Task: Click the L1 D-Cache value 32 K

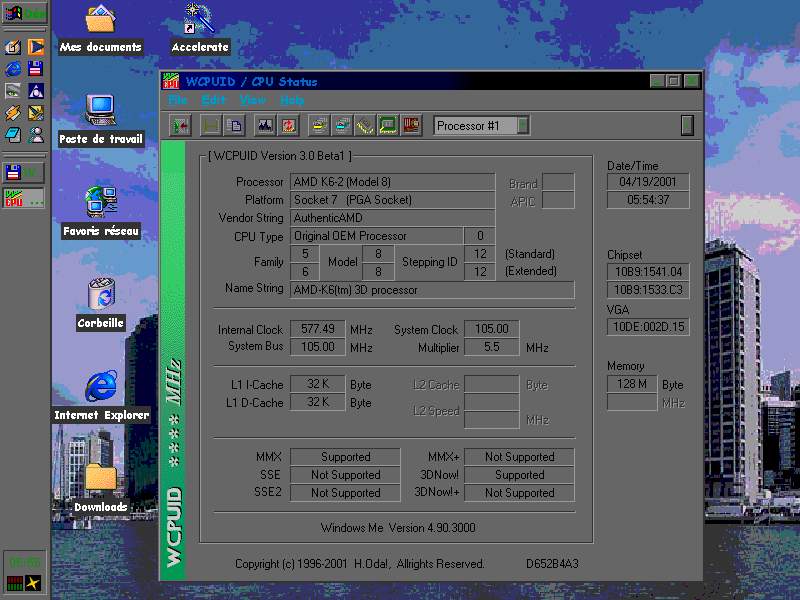Action: 317,402
